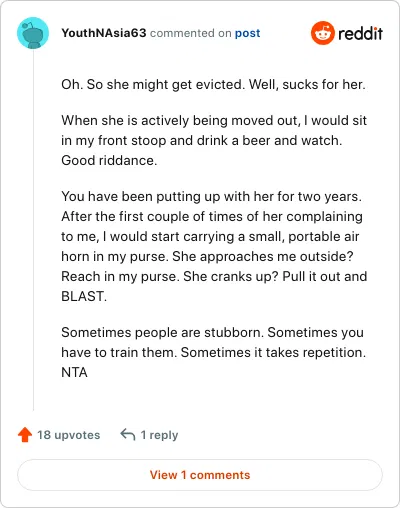Click the vertical comment thread line
Screen dimensions: 400x508
click(x=33, y=230)
